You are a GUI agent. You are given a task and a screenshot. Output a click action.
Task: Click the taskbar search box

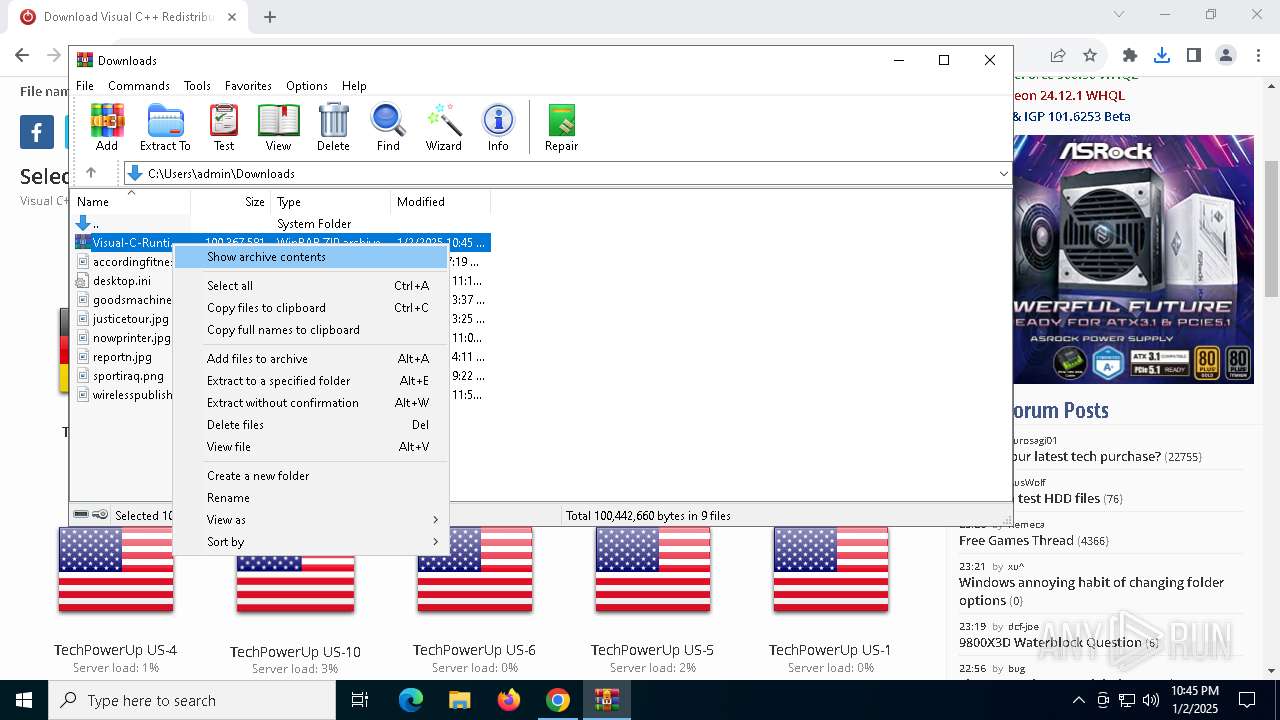(192, 700)
